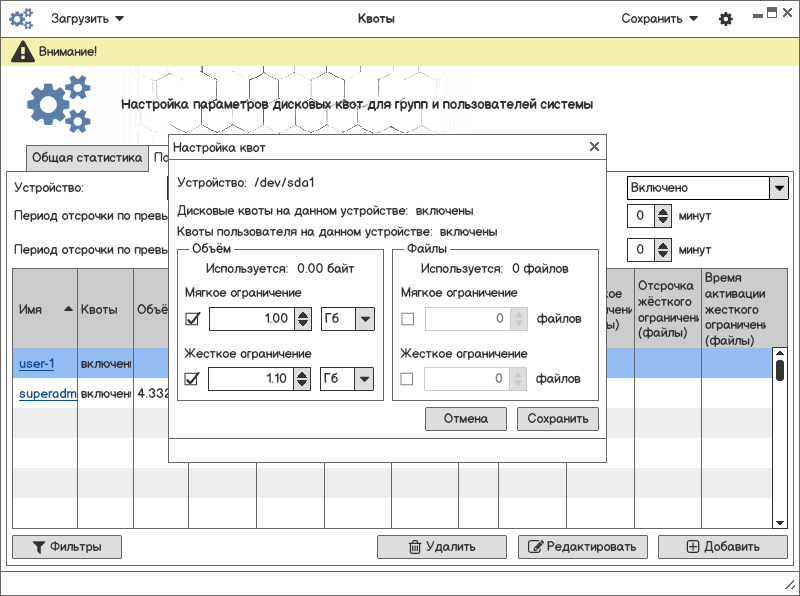Click Время активации жесткого ограничения header
Image resolution: width=800 pixels, height=596 pixels.
pyautogui.click(x=737, y=309)
